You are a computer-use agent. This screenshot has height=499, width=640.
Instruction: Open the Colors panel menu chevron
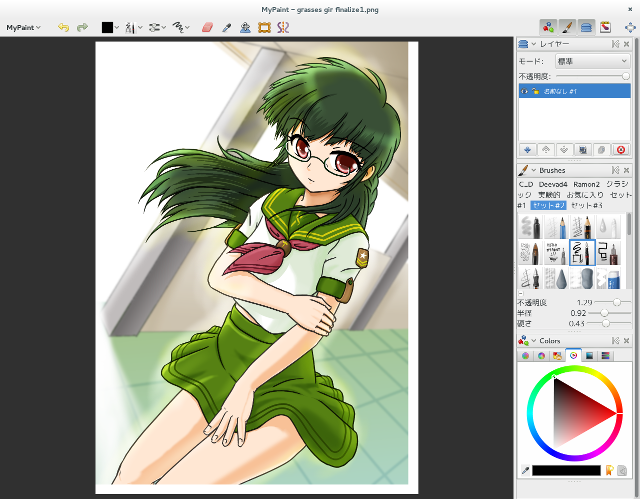click(x=533, y=340)
